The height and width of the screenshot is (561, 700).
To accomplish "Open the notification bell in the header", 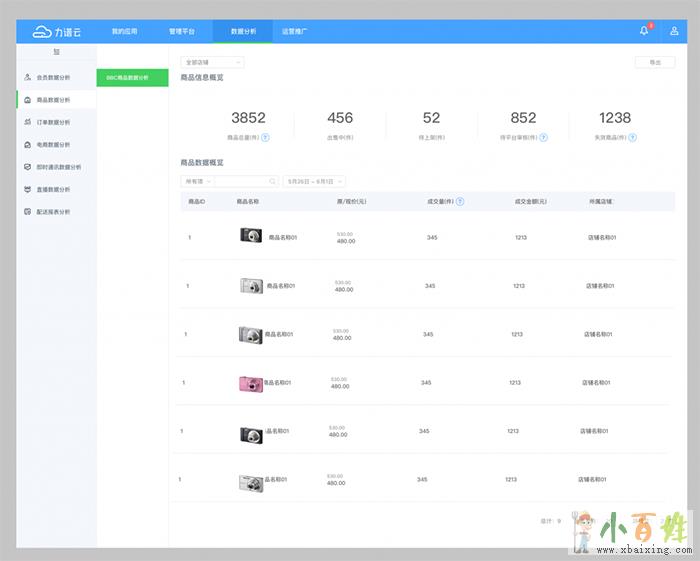I will click(644, 31).
